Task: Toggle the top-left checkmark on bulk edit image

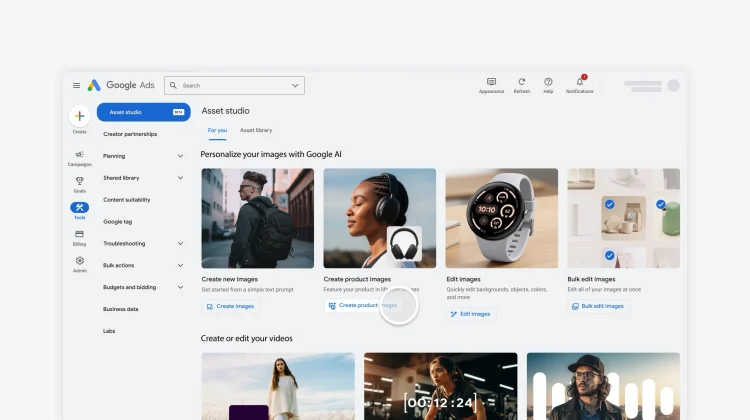Action: point(609,204)
